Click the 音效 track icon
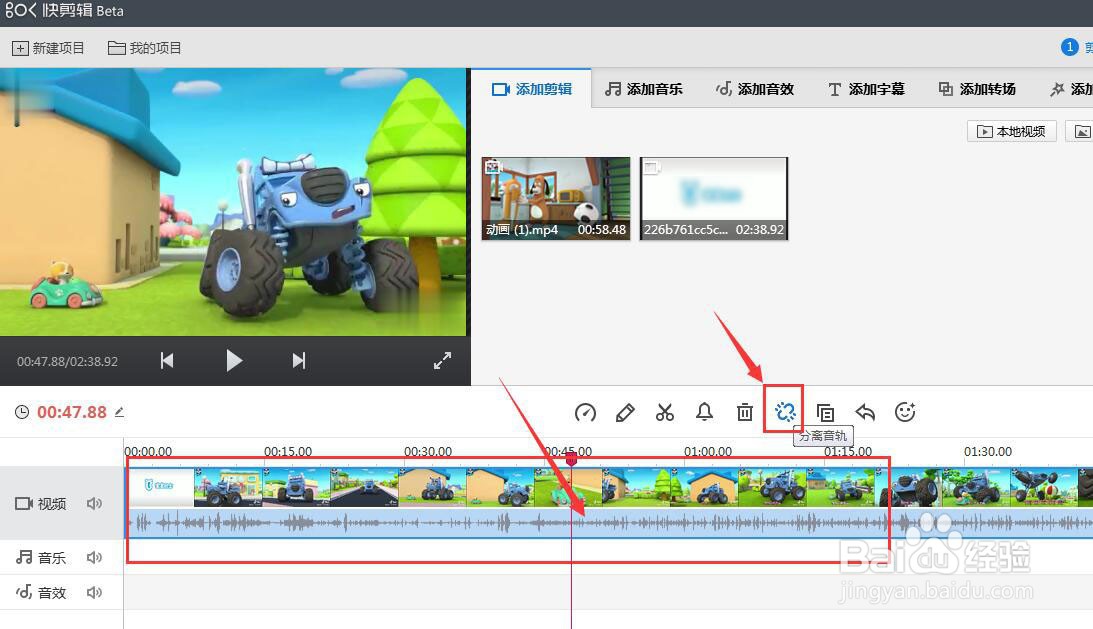 [x=24, y=592]
